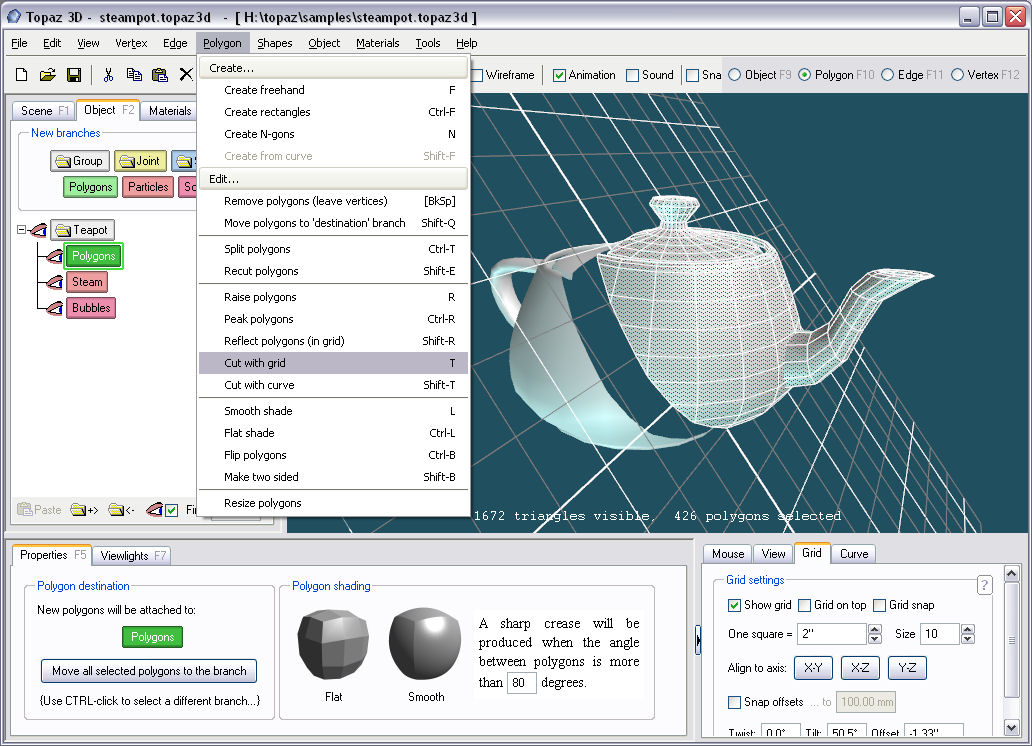Image resolution: width=1032 pixels, height=746 pixels.
Task: Open Grid settings help question mark
Action: 984,585
